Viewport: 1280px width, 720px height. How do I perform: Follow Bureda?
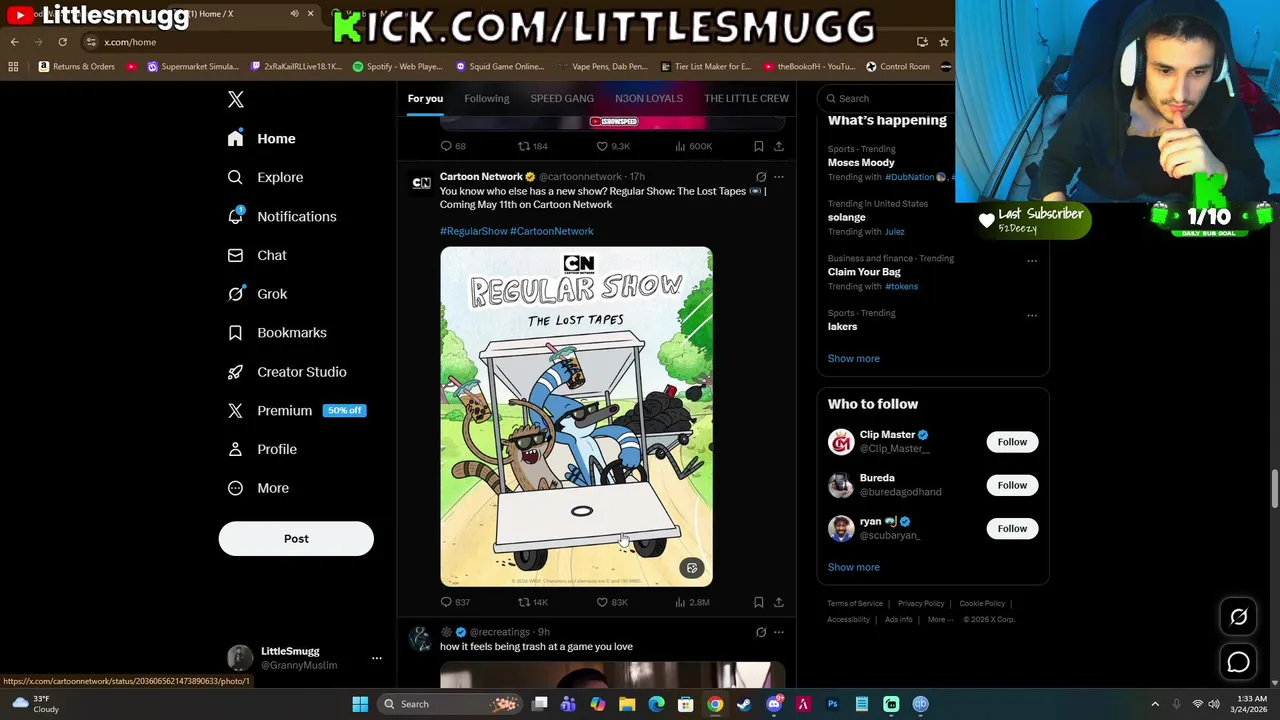tap(1012, 485)
